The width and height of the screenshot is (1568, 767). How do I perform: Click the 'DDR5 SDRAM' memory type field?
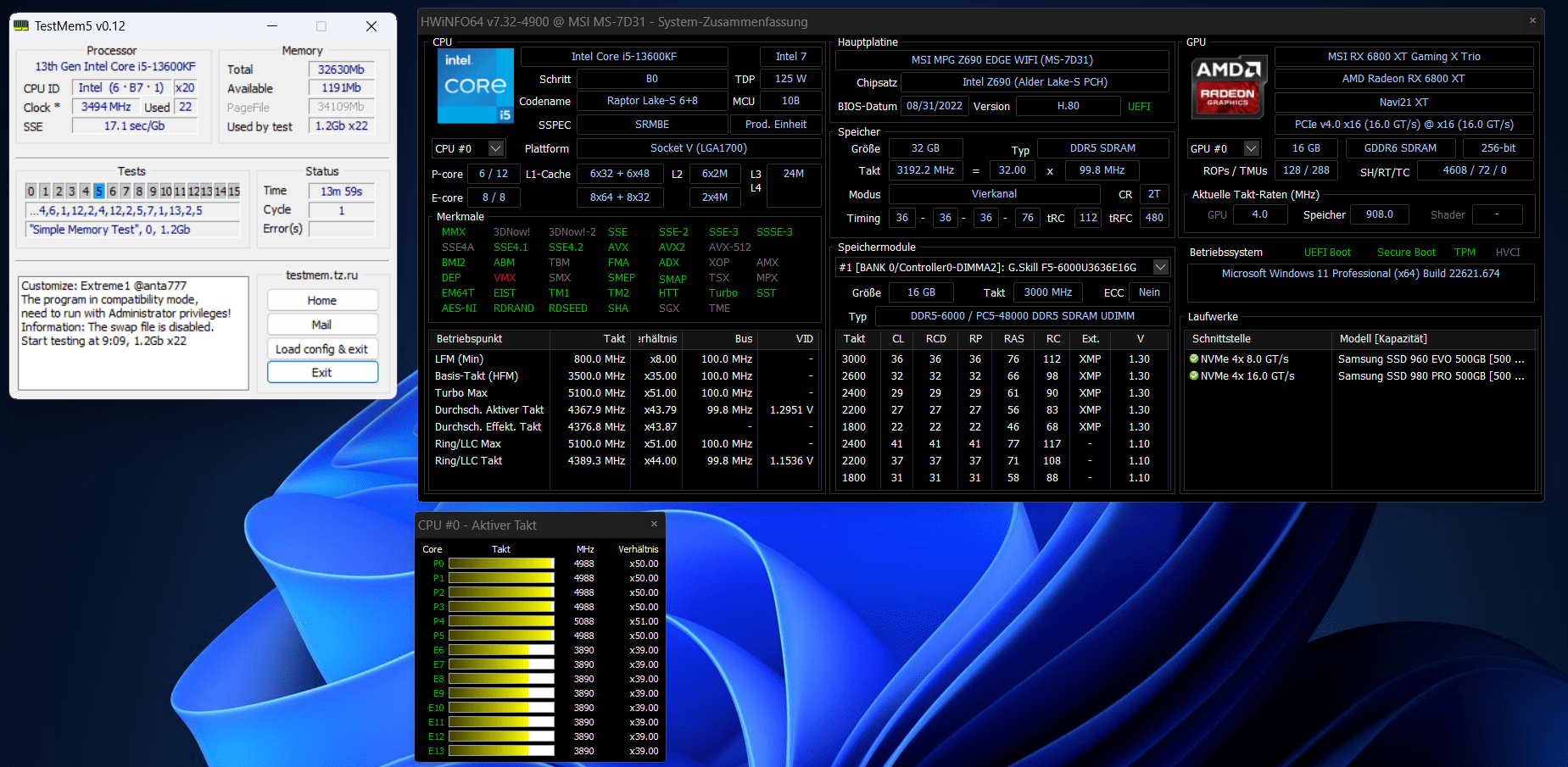tap(1102, 148)
